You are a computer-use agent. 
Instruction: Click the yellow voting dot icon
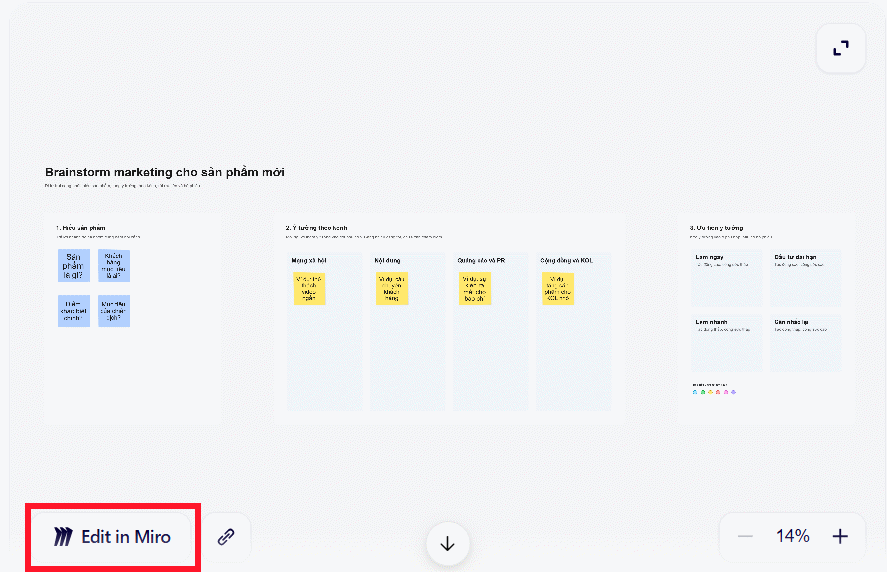[x=711, y=392]
